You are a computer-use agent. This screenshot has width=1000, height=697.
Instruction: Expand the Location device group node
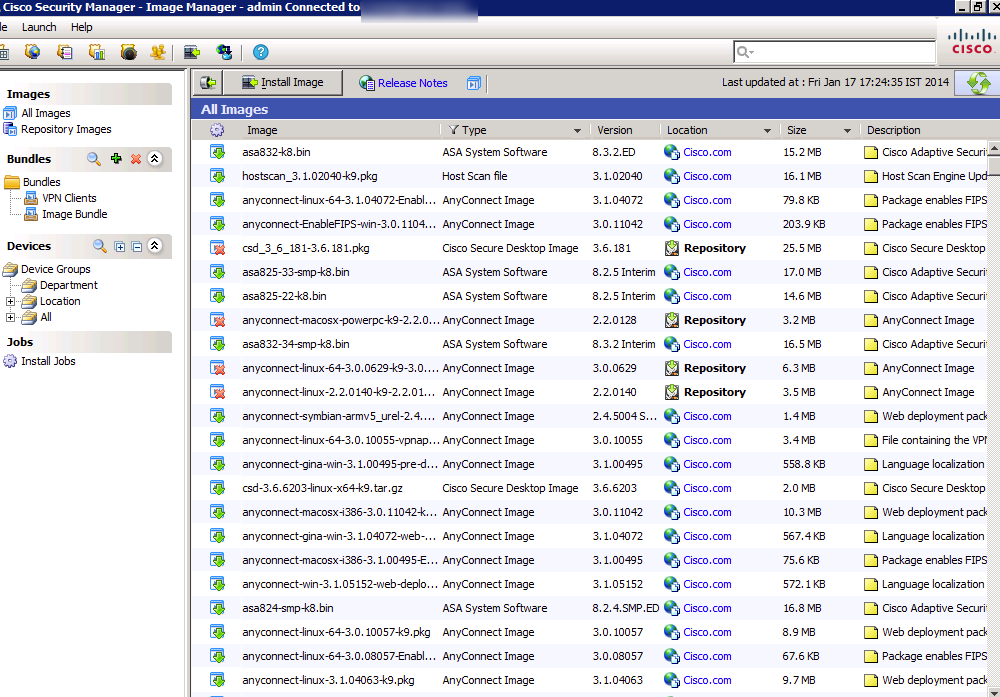coord(11,301)
